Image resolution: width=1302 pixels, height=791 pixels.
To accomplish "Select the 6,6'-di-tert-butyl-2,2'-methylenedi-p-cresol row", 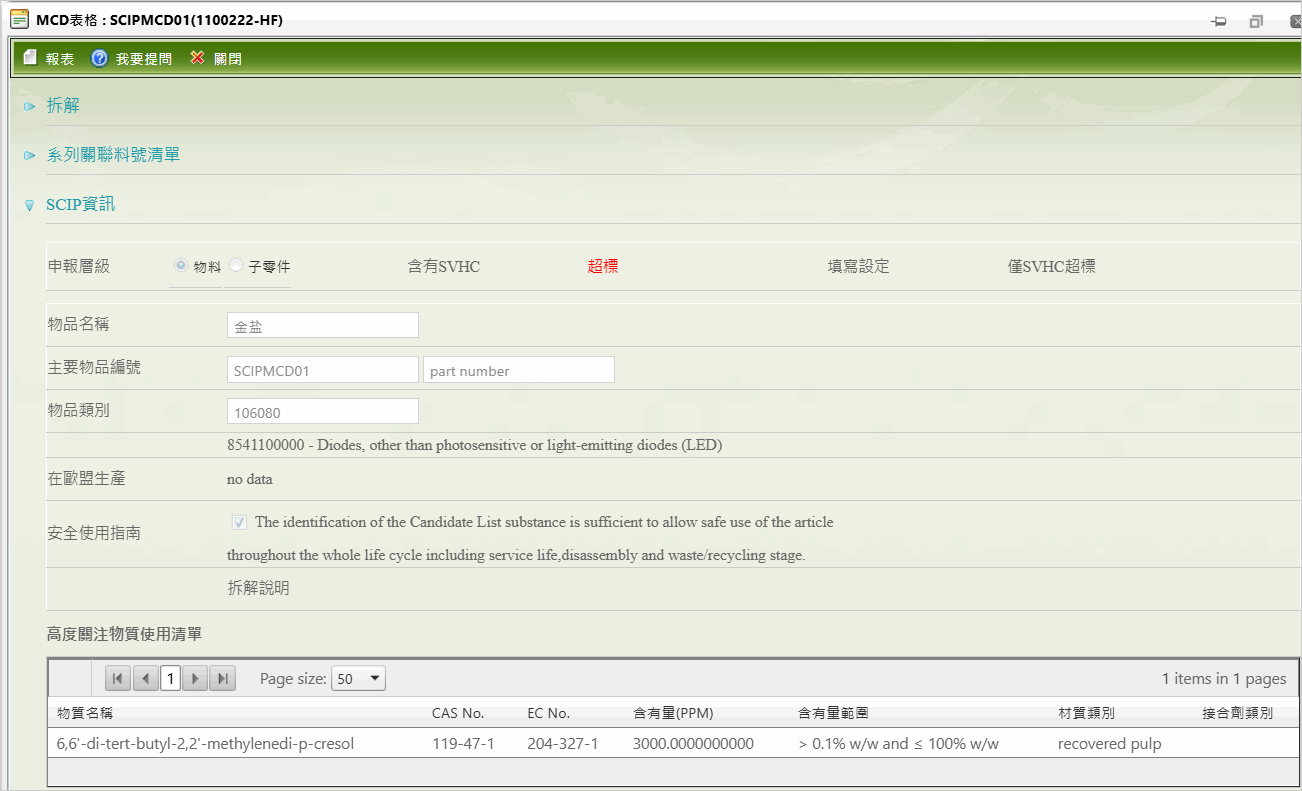I will (673, 743).
